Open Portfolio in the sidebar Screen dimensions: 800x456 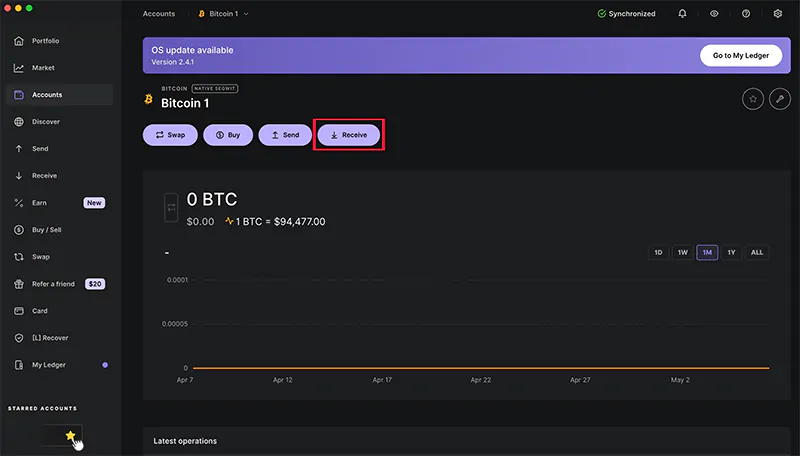coord(45,41)
